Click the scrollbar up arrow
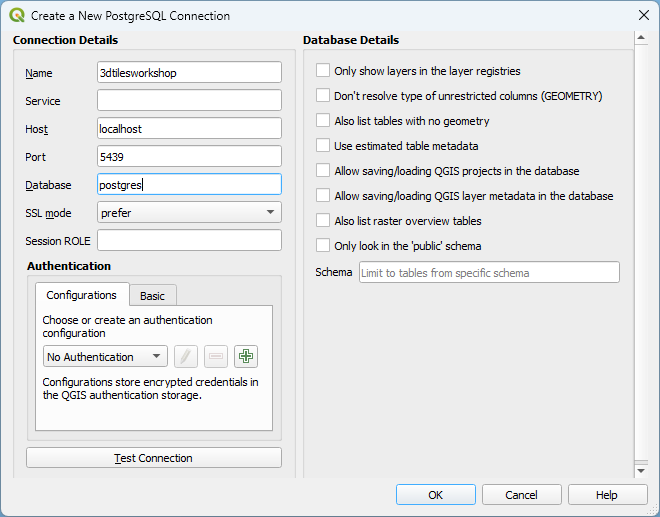Viewport: 660px width, 517px height. click(x=641, y=38)
